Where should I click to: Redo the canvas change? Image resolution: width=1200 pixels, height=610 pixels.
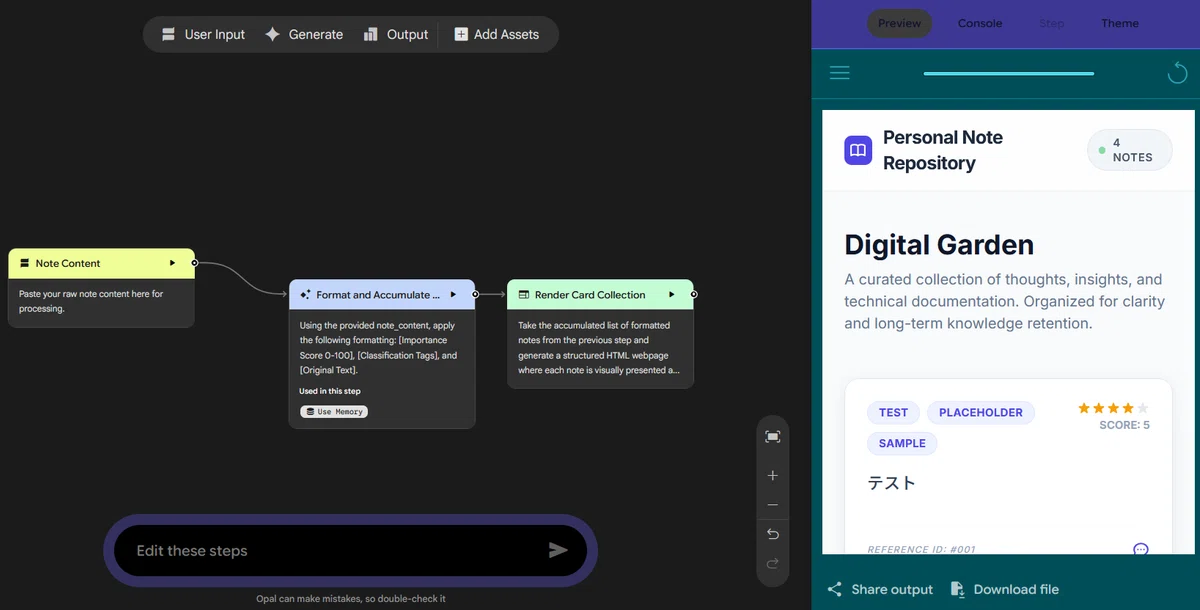[x=772, y=563]
